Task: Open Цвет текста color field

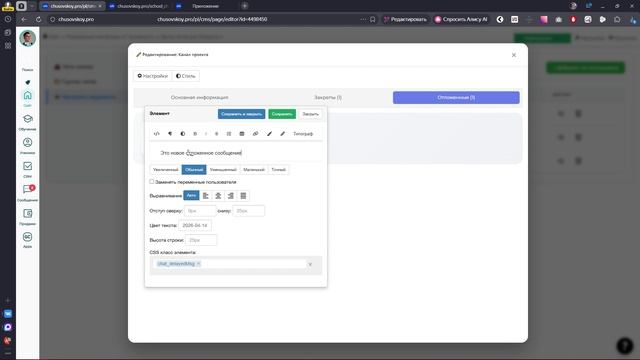Action: tap(195, 225)
